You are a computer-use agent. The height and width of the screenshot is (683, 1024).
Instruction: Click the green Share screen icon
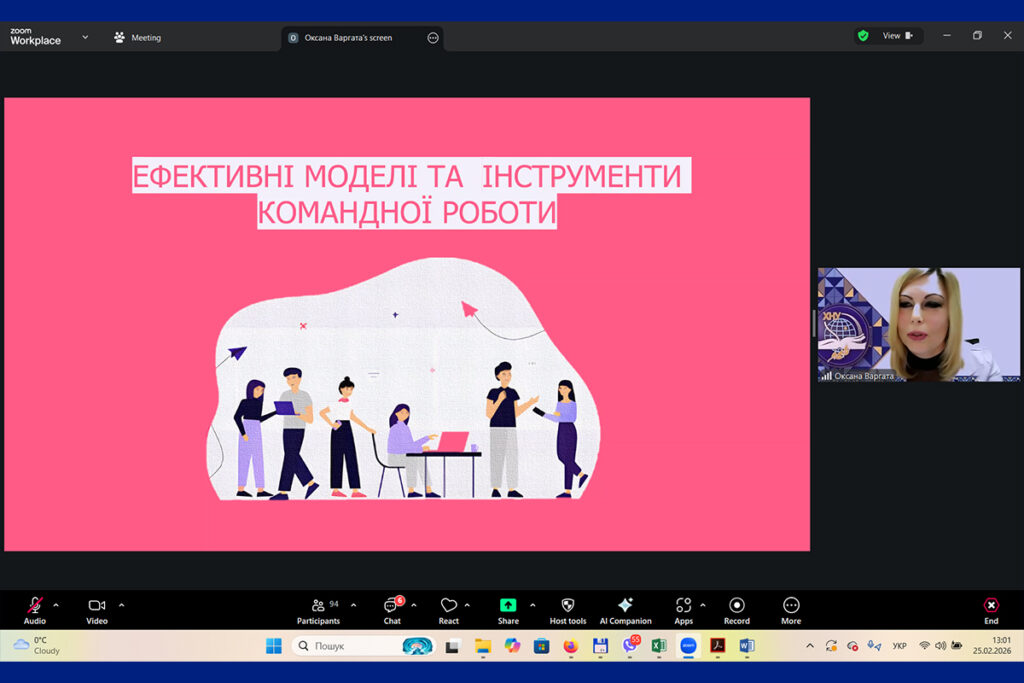pos(508,605)
